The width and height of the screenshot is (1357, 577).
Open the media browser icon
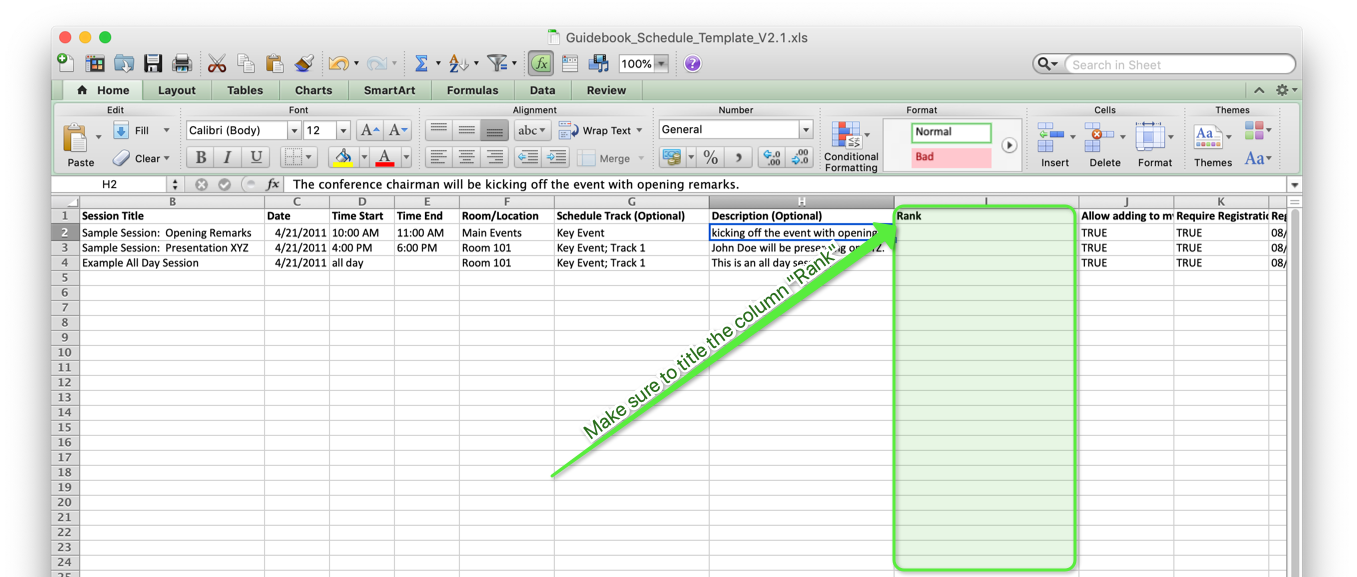599,64
